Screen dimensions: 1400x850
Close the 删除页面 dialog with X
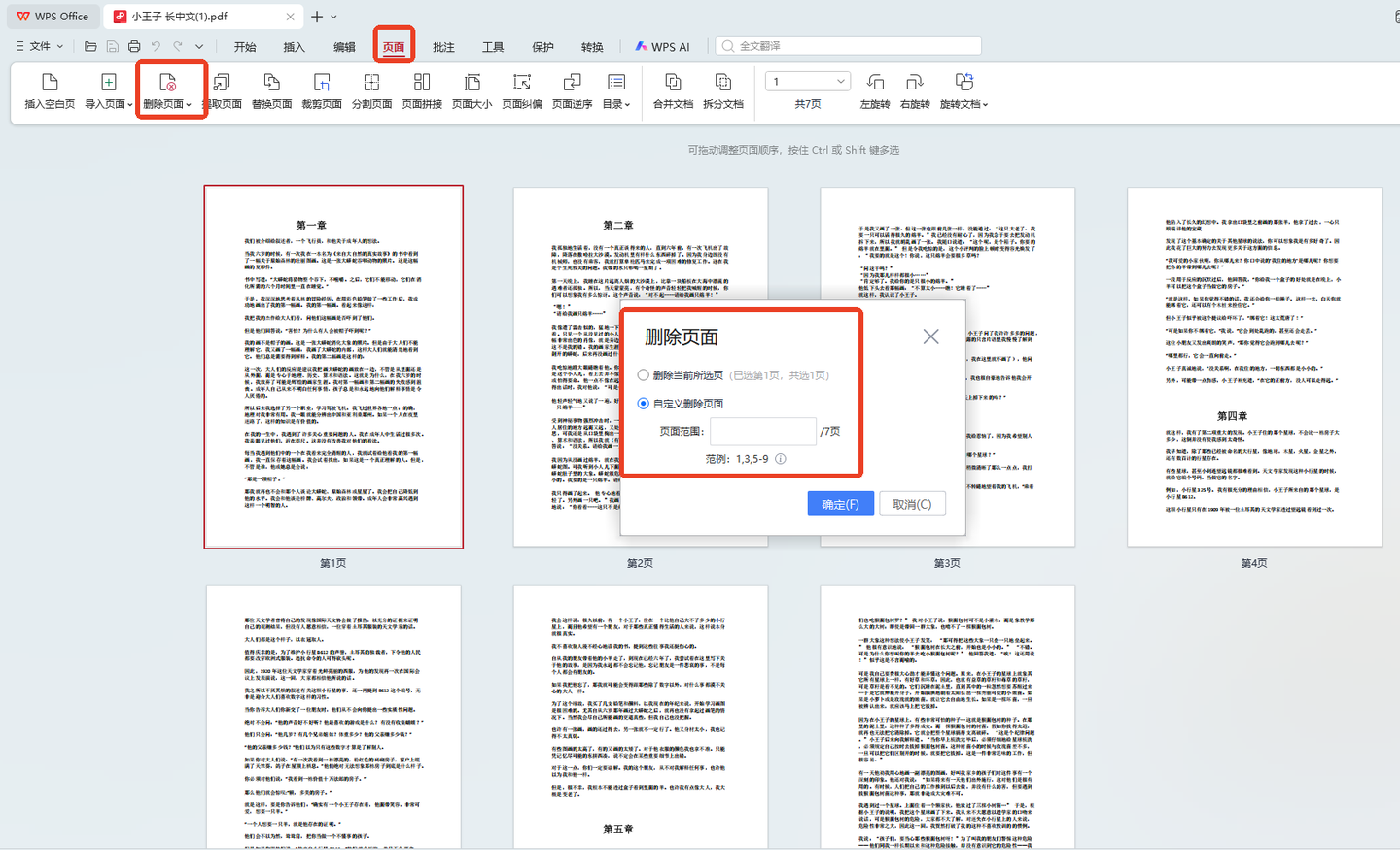(930, 336)
